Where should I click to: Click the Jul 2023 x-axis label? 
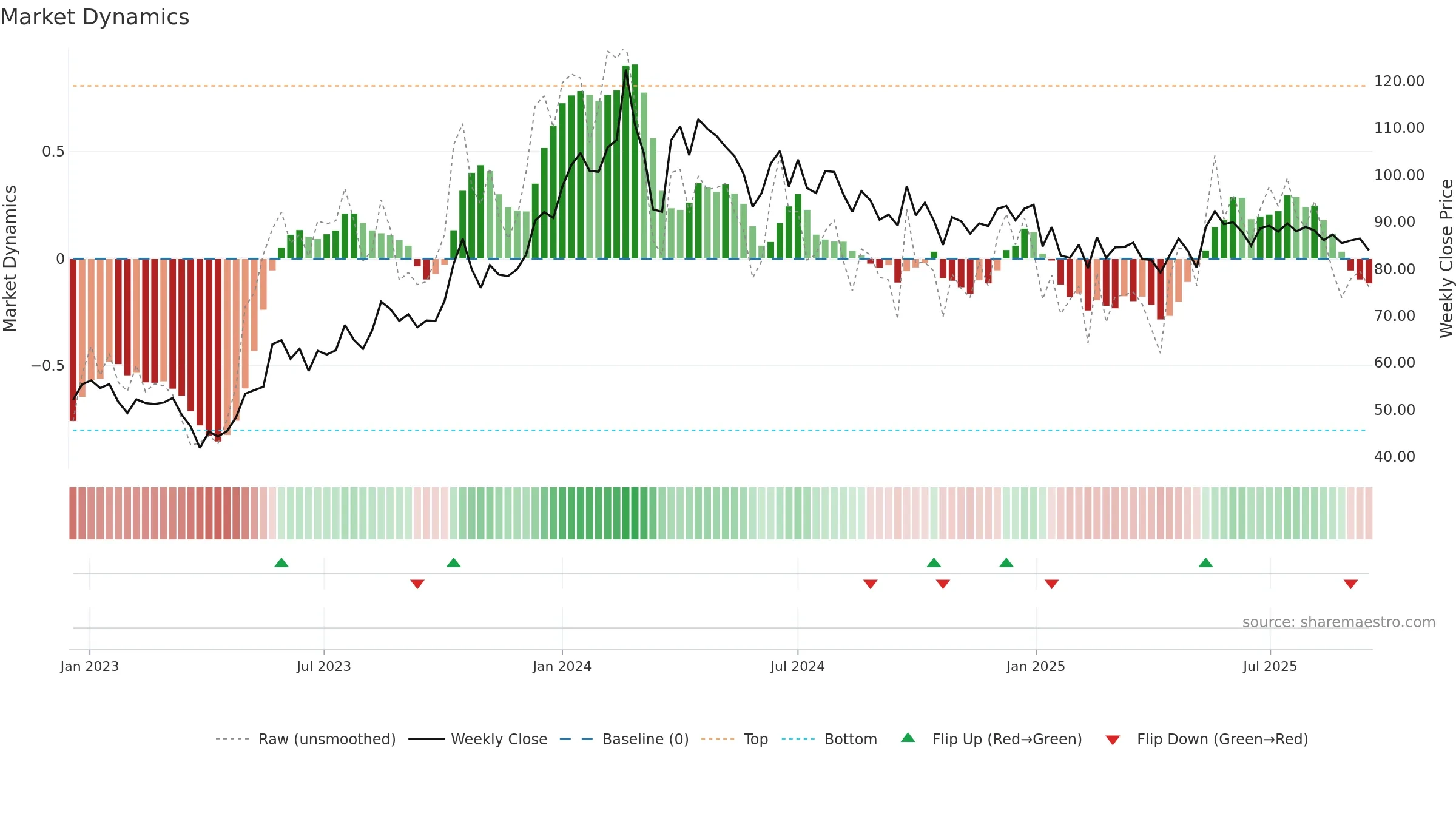324,666
